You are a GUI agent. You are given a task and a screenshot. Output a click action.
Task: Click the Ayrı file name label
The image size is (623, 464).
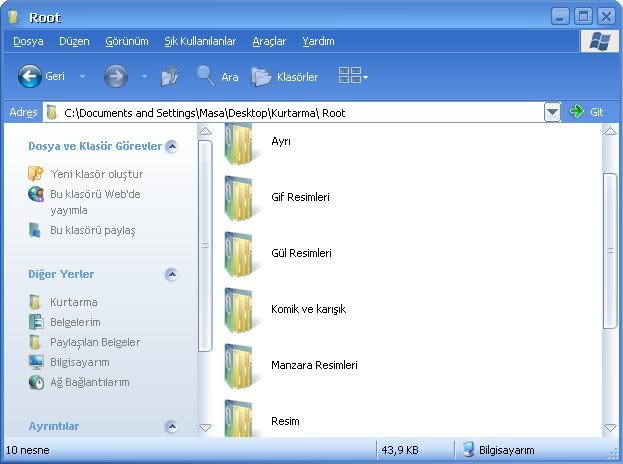[281, 141]
